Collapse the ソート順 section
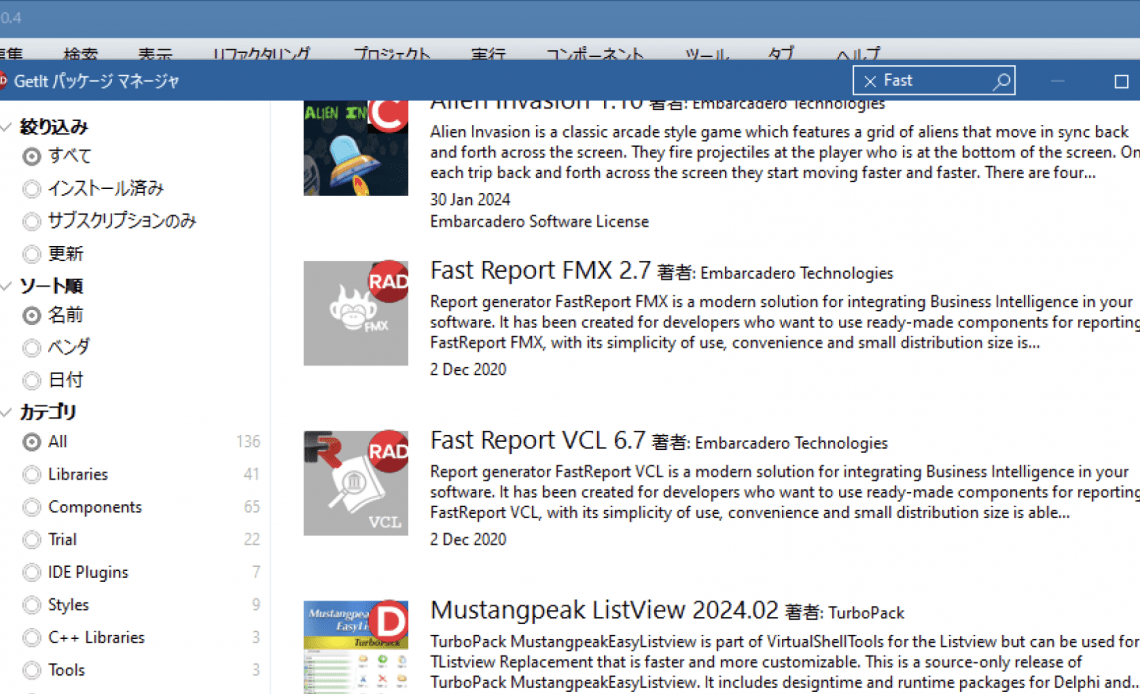1140x694 pixels. click(x=7, y=286)
